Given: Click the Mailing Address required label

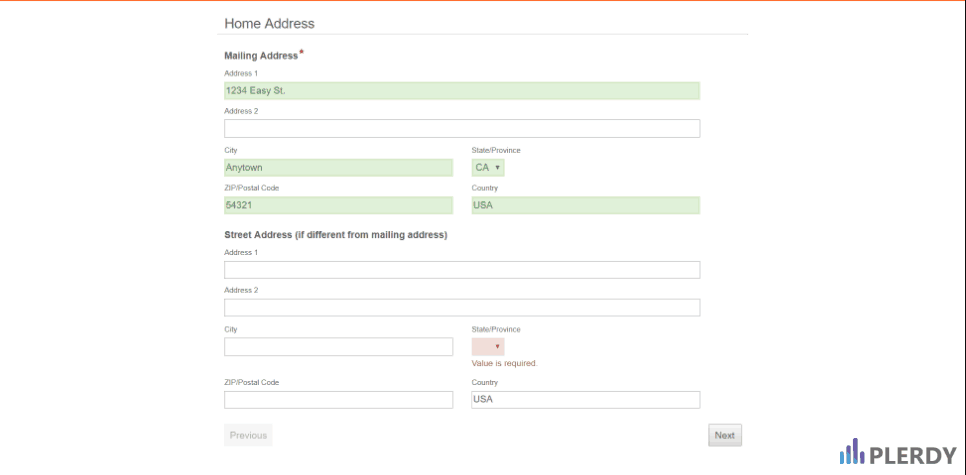Looking at the screenshot, I should [x=264, y=55].
